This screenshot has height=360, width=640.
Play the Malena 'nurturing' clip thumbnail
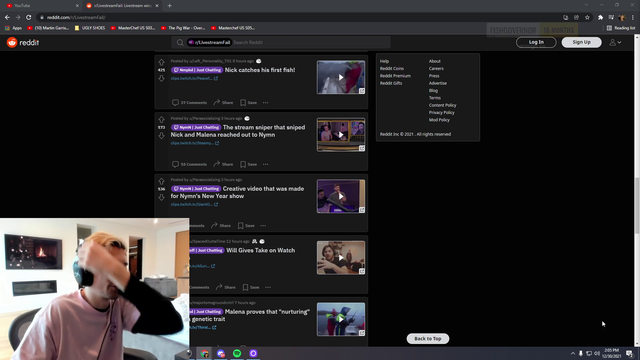click(341, 319)
